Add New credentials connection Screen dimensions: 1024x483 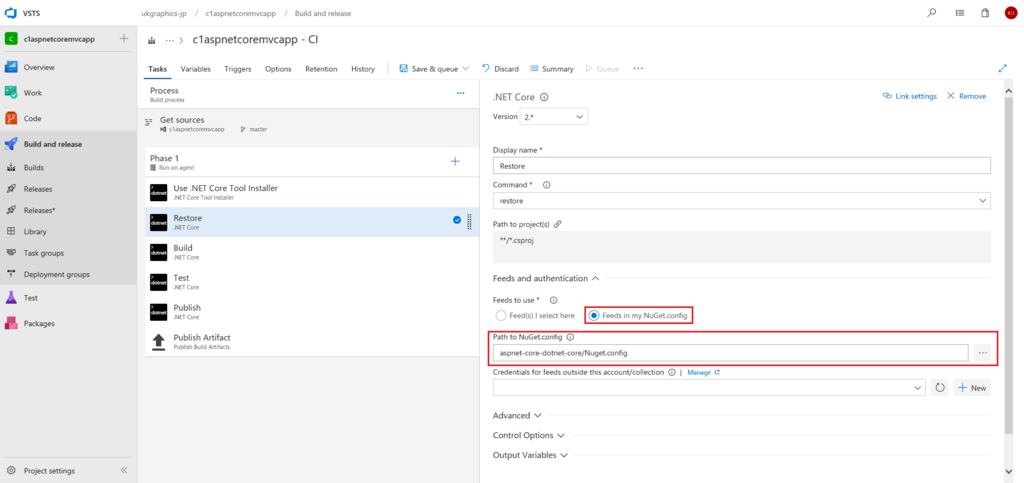pos(972,388)
